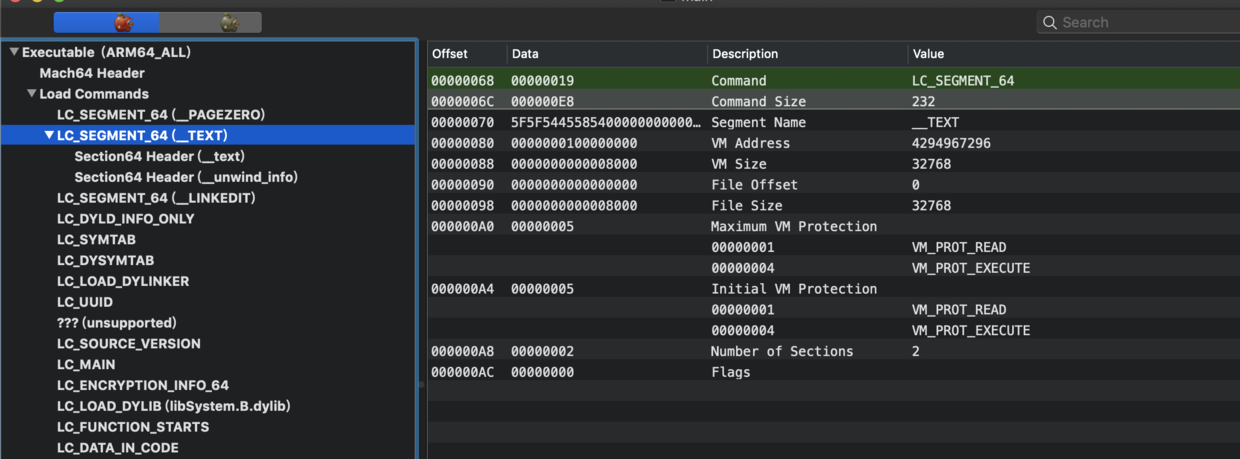
Task: Select the Load Commands tree item
Action: (x=94, y=94)
